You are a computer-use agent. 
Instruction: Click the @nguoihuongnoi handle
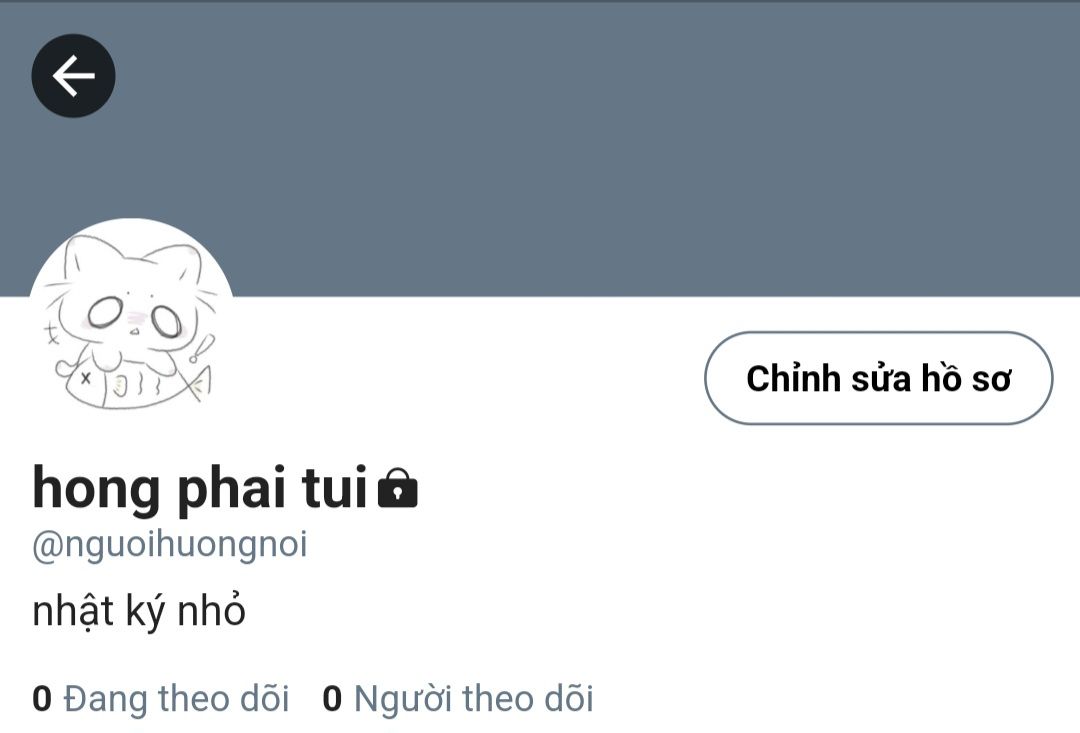169,544
